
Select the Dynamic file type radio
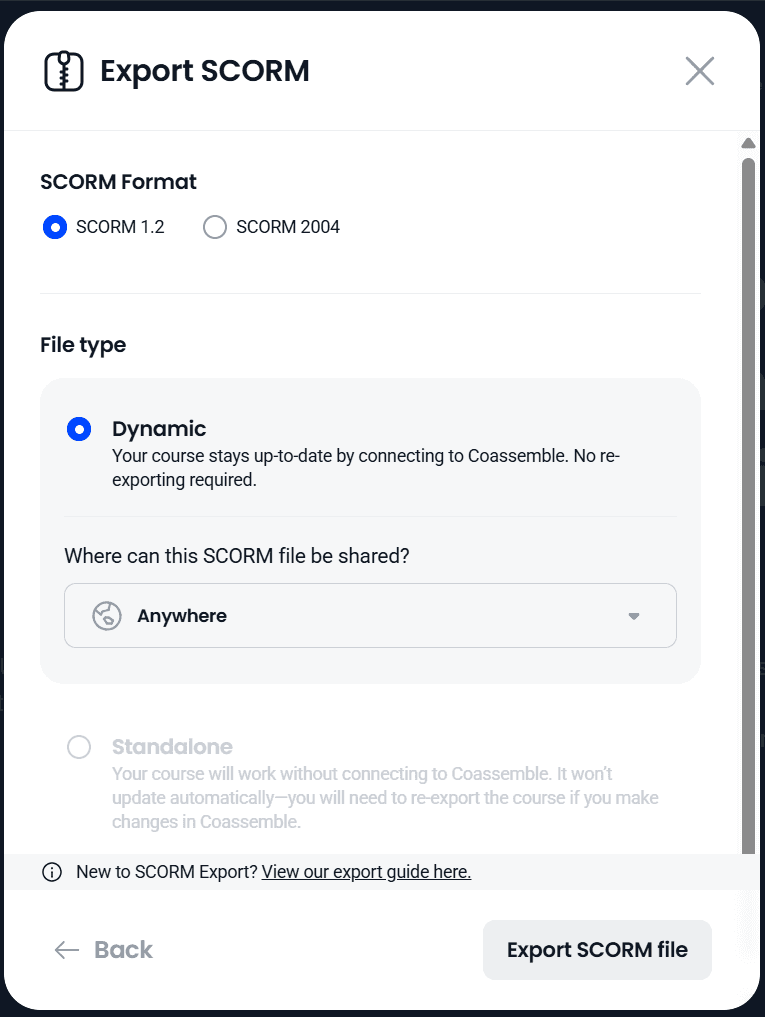click(x=79, y=429)
